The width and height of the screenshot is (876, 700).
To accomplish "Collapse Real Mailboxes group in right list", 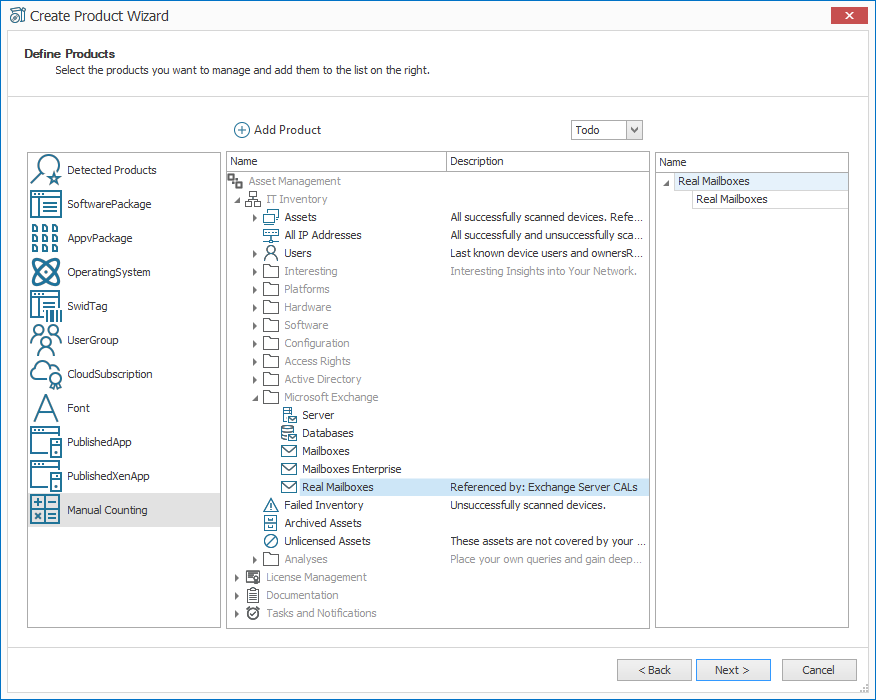I will 666,182.
